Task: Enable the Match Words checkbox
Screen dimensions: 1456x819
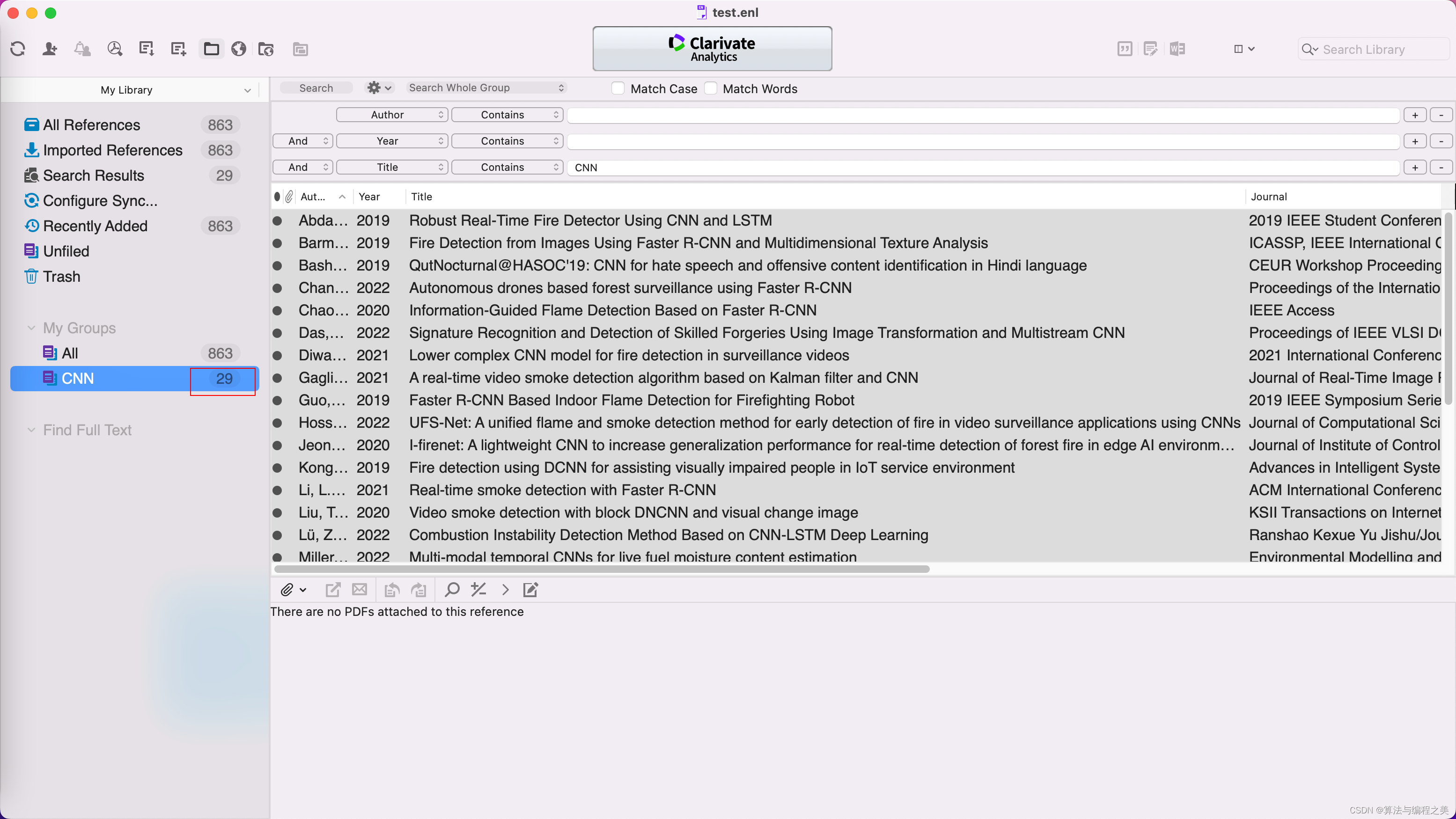Action: click(711, 88)
